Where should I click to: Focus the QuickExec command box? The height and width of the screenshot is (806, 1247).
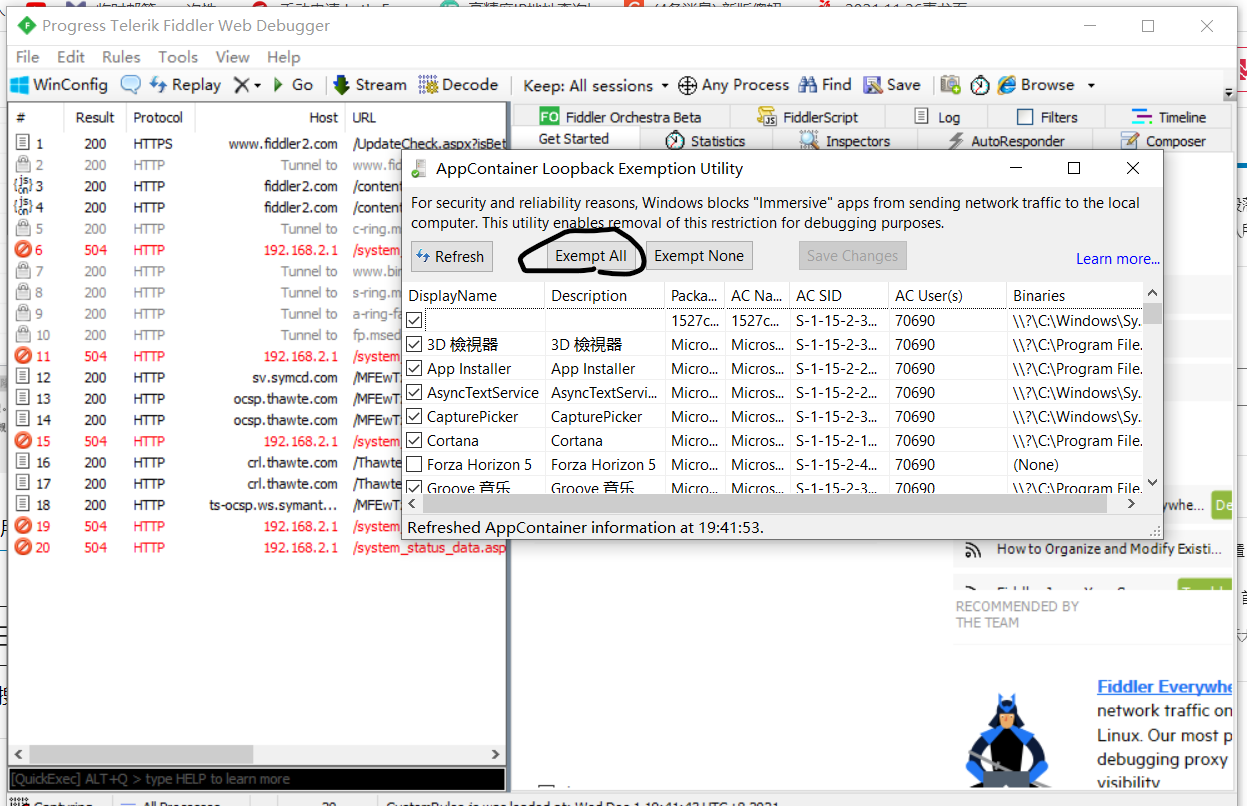tap(257, 779)
